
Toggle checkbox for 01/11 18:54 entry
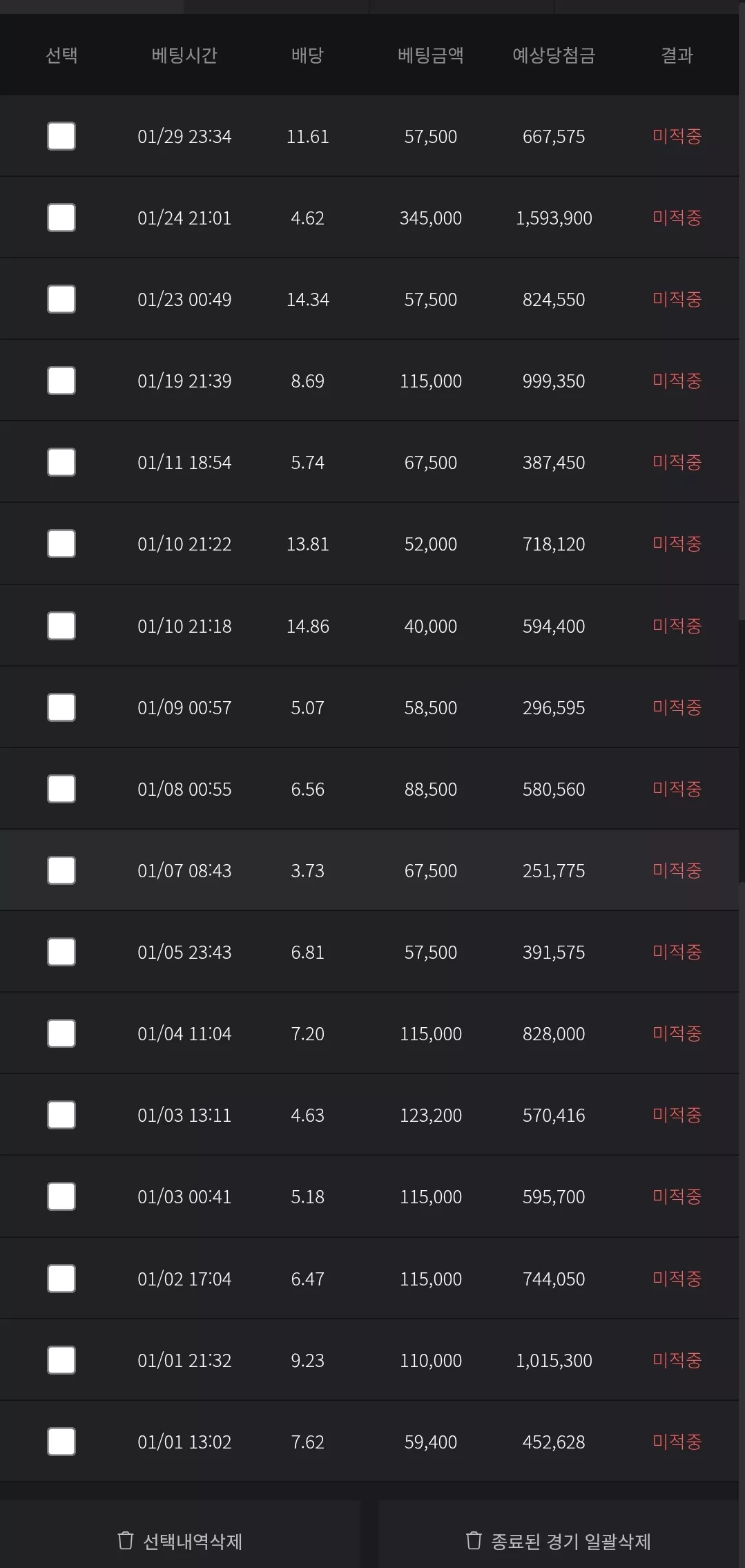[x=61, y=462]
